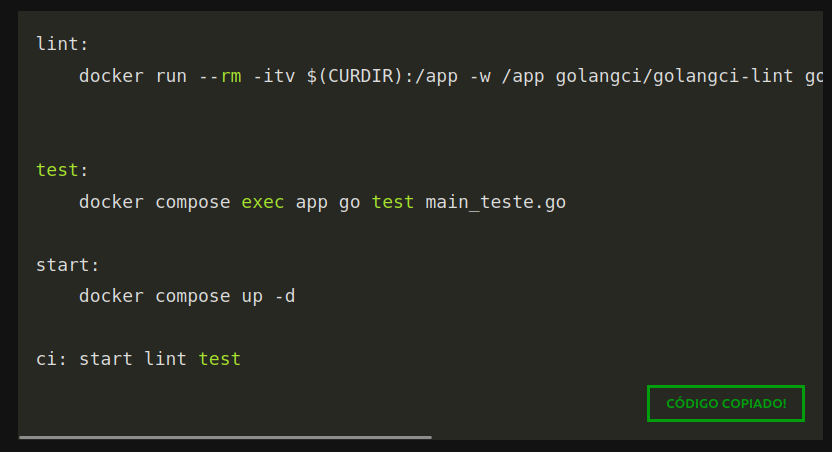
Task: Click the word "up" in the start command
Action: [x=252, y=296]
